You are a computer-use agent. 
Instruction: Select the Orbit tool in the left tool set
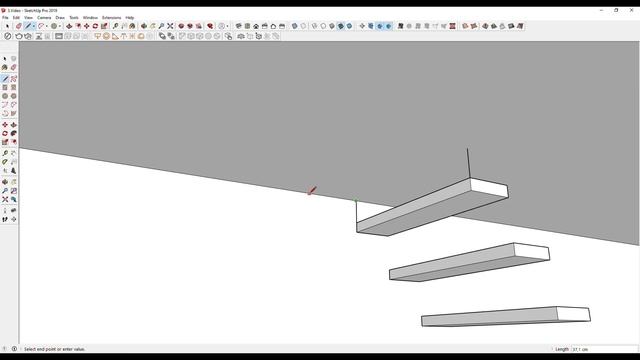(x=5, y=182)
